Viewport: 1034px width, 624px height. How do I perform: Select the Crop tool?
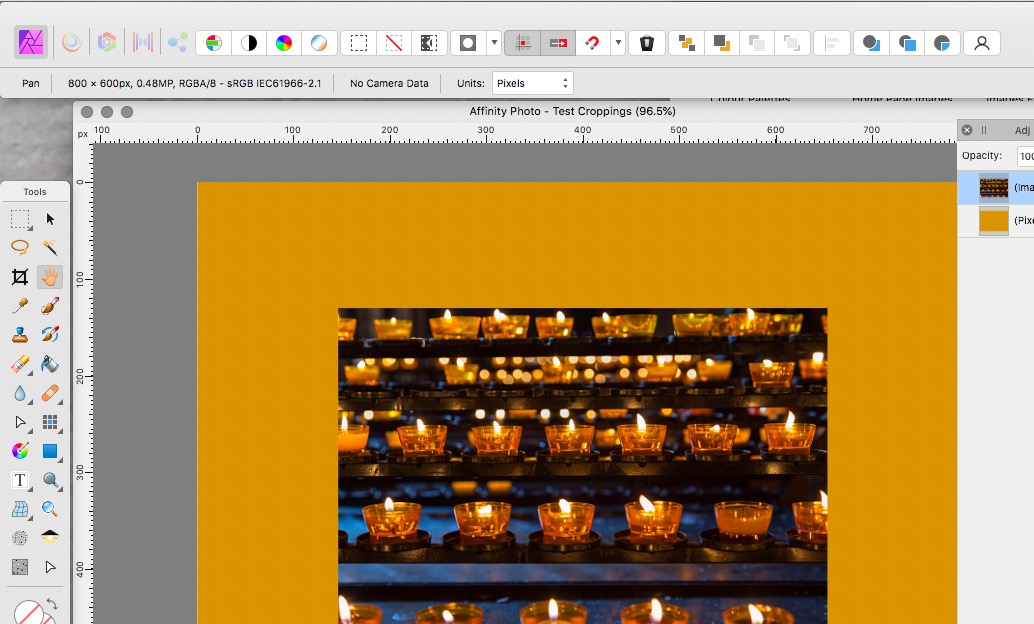(x=18, y=277)
